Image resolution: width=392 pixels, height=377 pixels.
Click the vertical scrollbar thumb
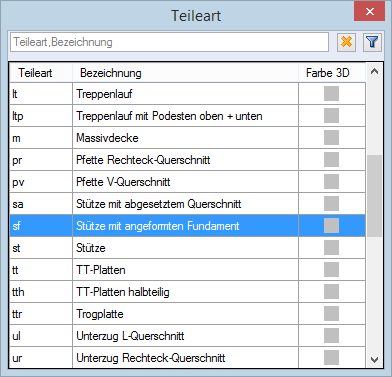pos(374,196)
